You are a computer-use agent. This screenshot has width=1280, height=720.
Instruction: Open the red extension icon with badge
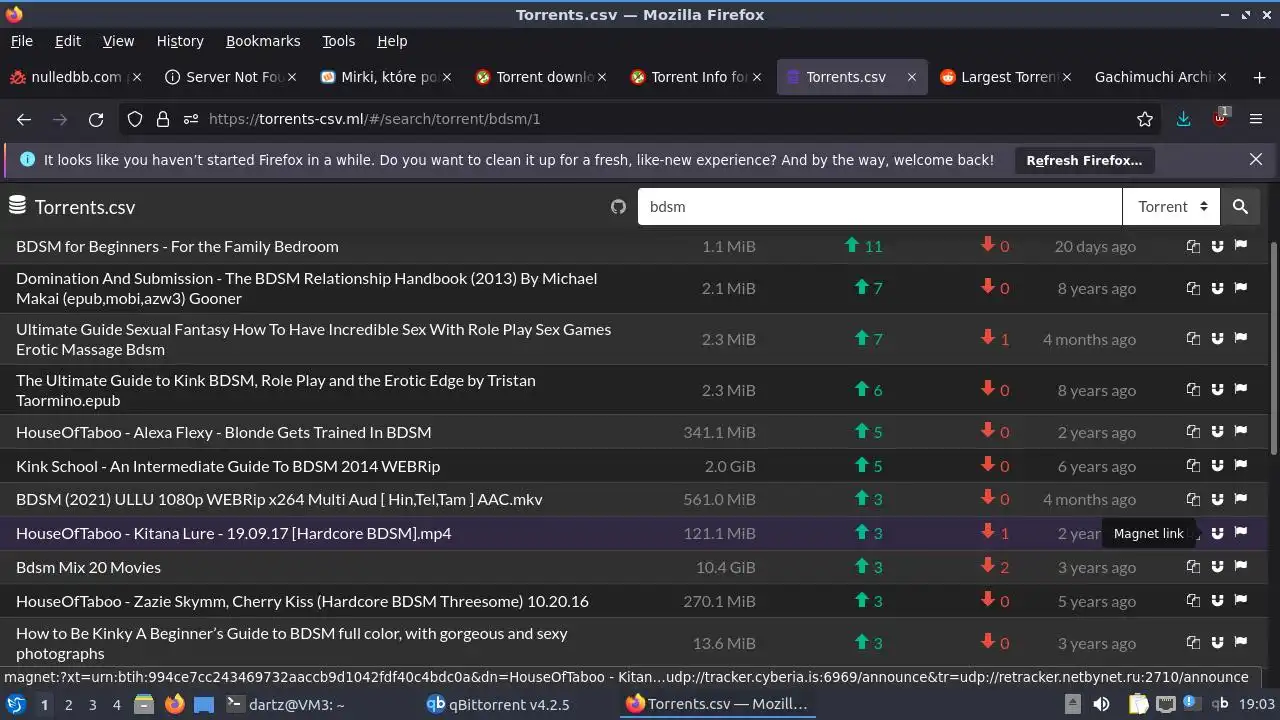click(1220, 118)
